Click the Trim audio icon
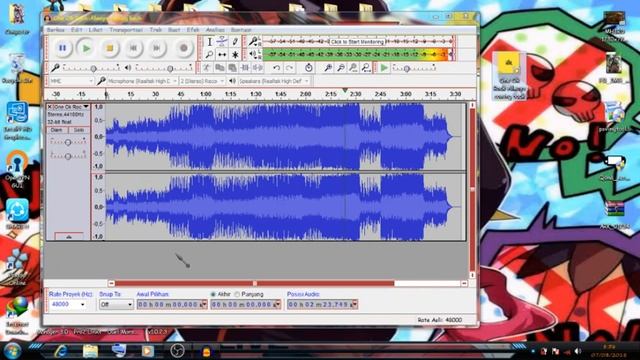The image size is (640, 360). 245,68
